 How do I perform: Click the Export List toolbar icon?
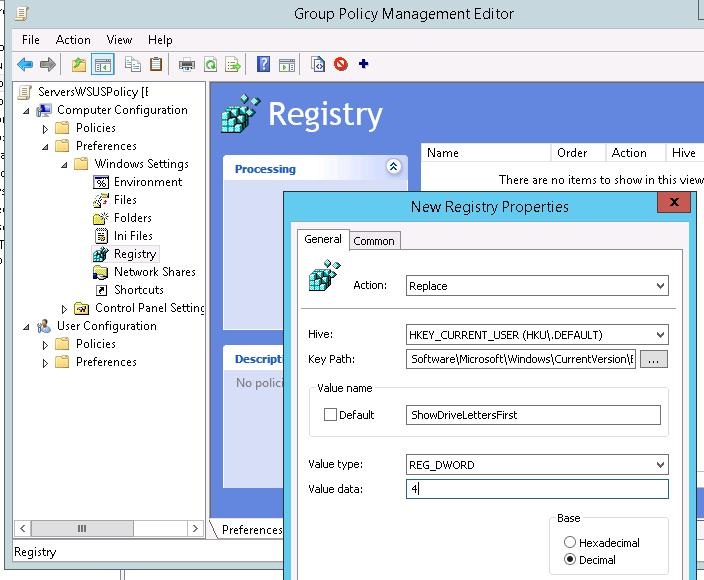click(x=233, y=65)
